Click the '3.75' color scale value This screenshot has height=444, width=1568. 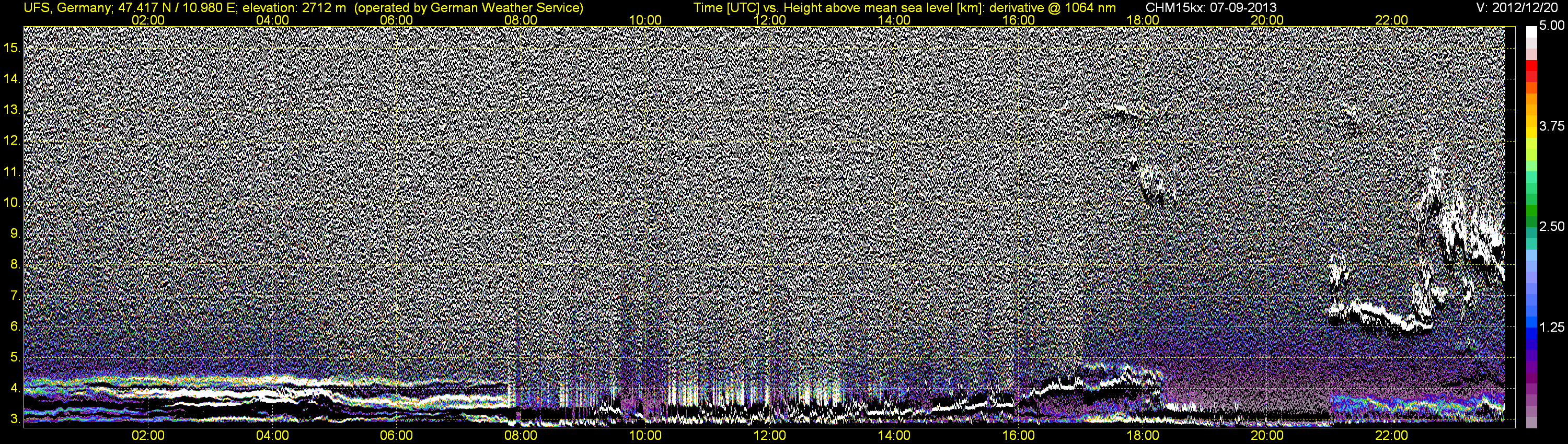click(x=1552, y=126)
